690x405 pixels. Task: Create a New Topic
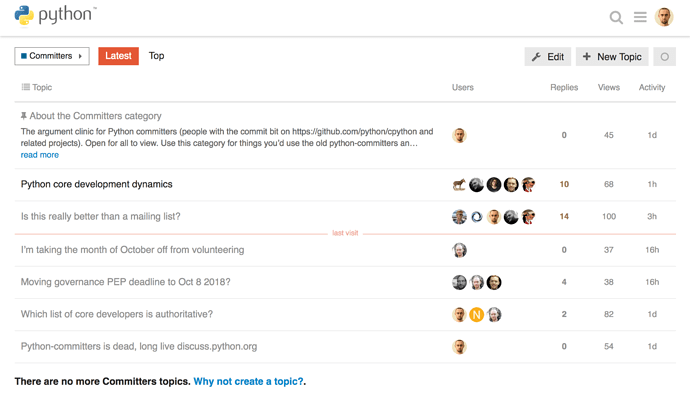pyautogui.click(x=612, y=57)
